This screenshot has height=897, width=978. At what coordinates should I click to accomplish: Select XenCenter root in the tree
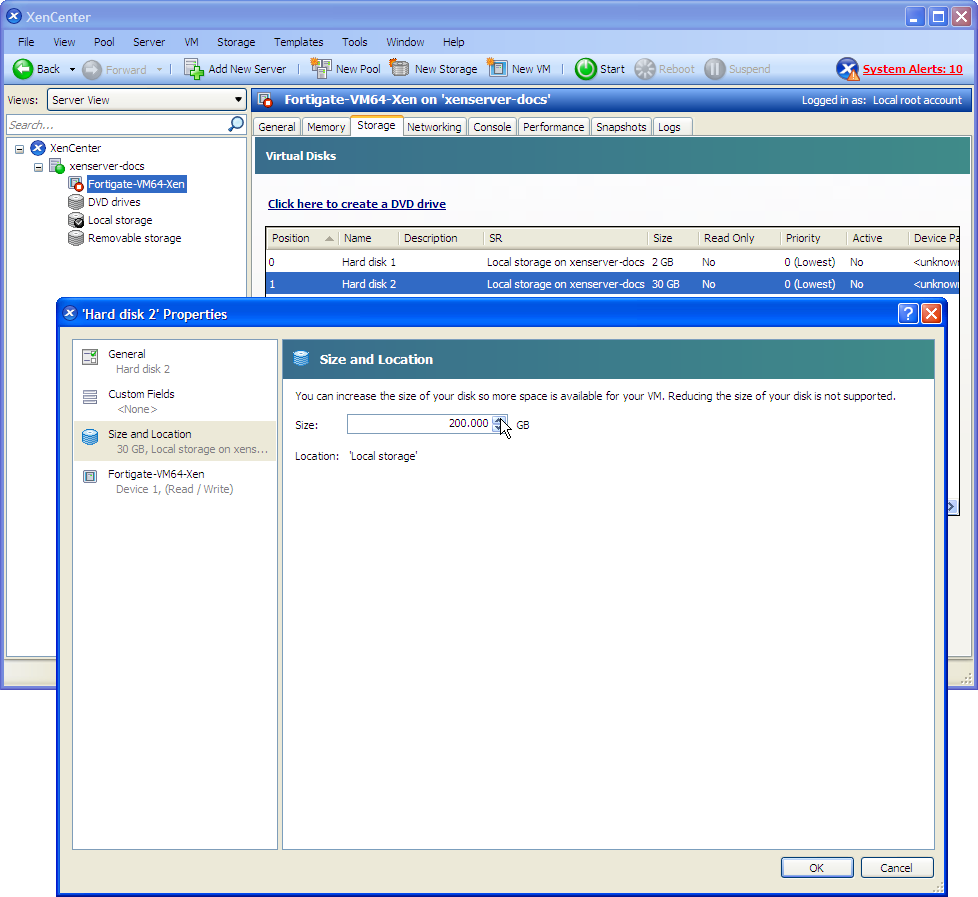click(x=75, y=148)
